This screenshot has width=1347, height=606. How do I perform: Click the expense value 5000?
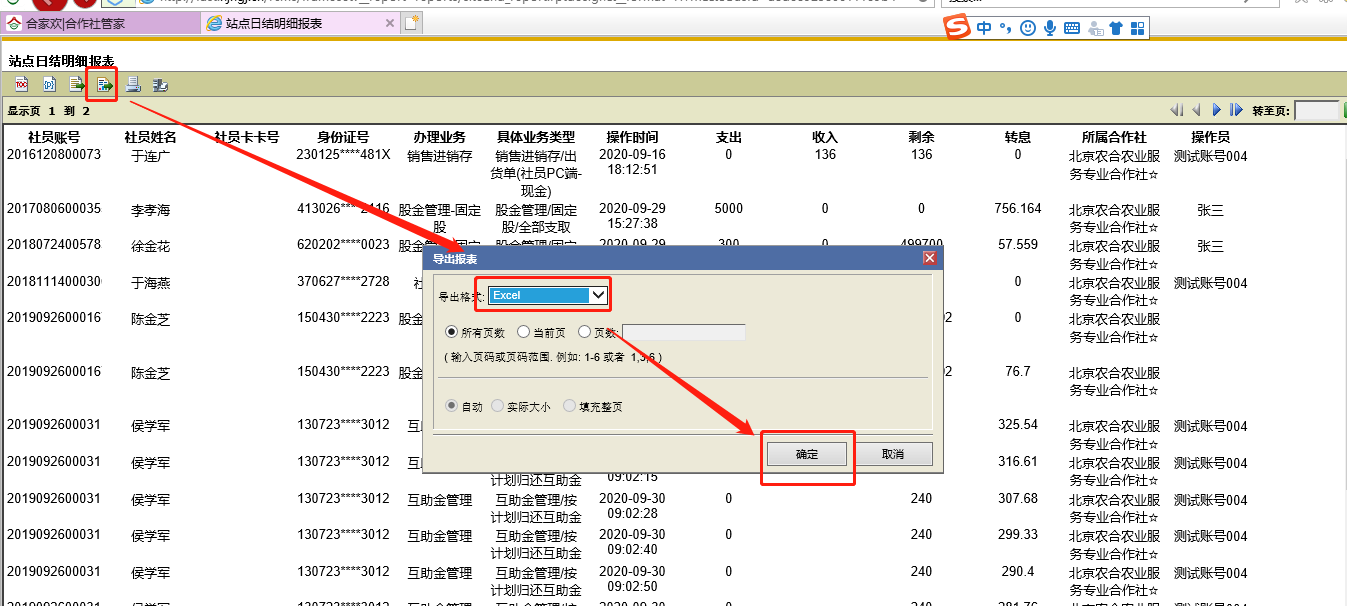[x=729, y=209]
